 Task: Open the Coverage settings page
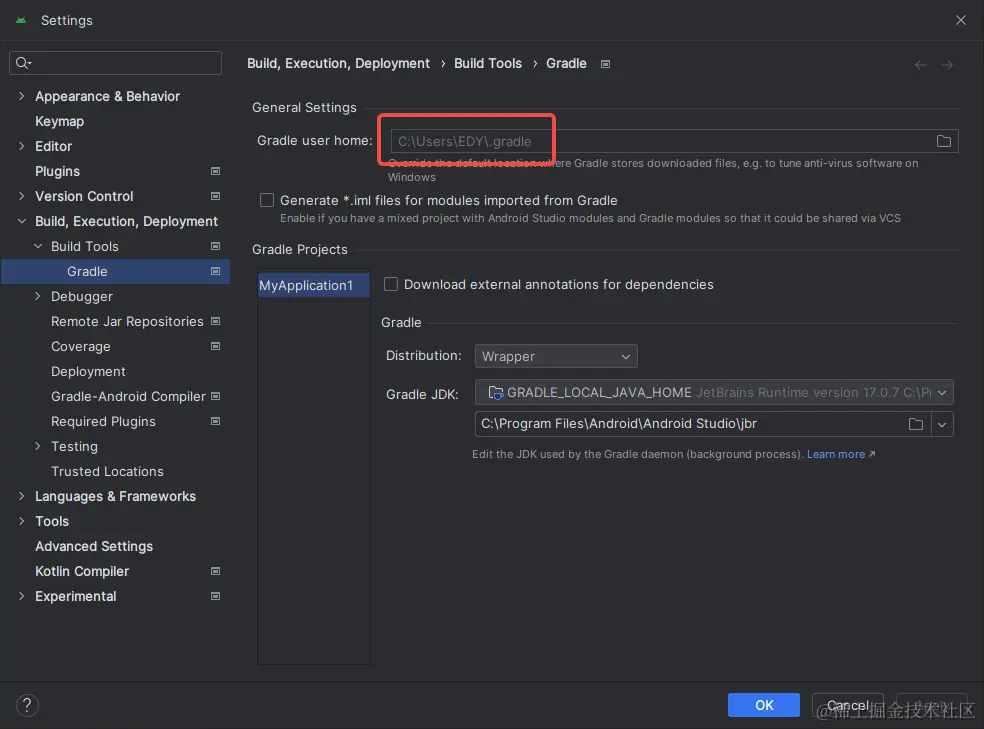pyautogui.click(x=80, y=346)
